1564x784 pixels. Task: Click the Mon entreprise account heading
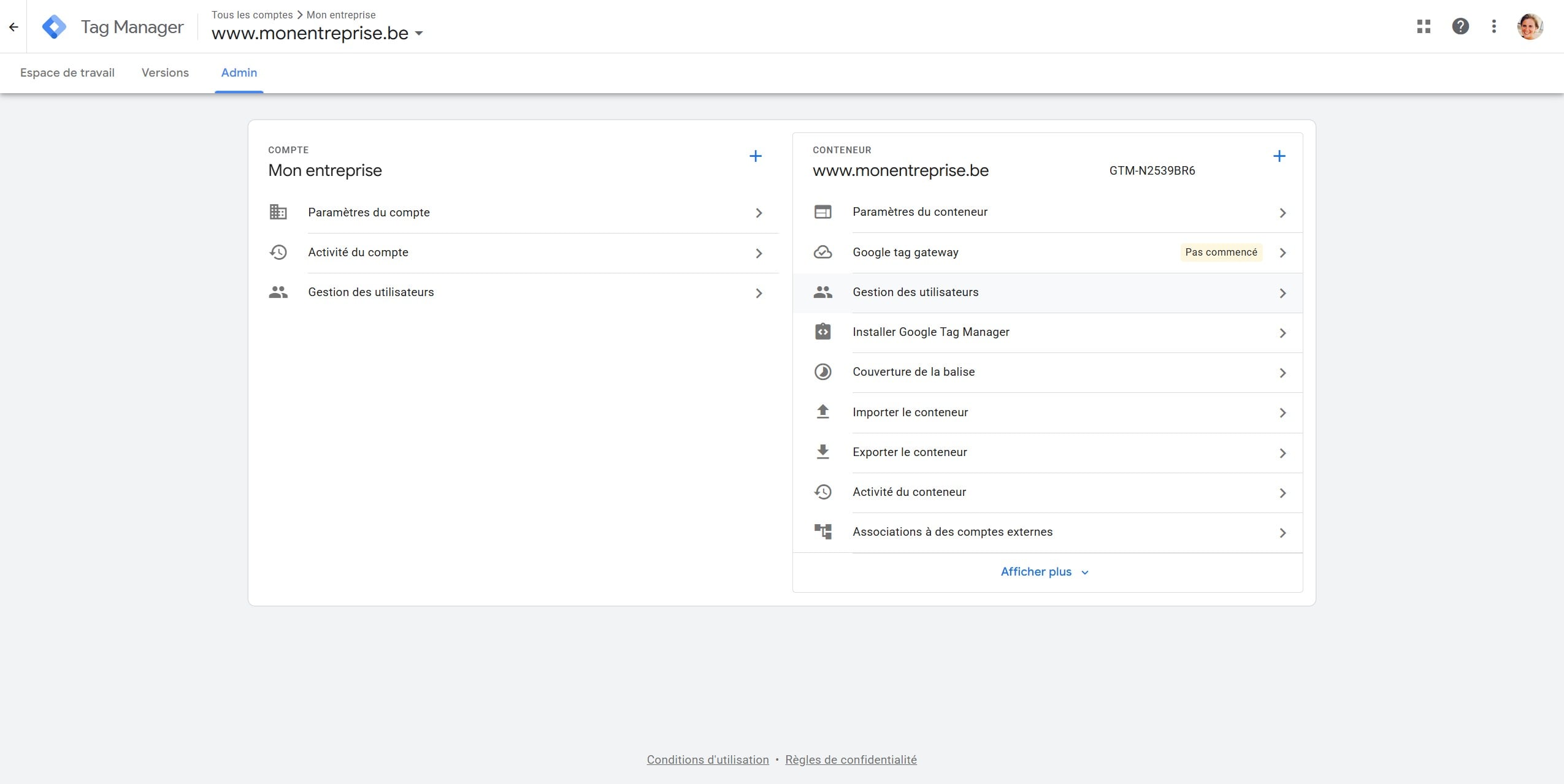325,170
